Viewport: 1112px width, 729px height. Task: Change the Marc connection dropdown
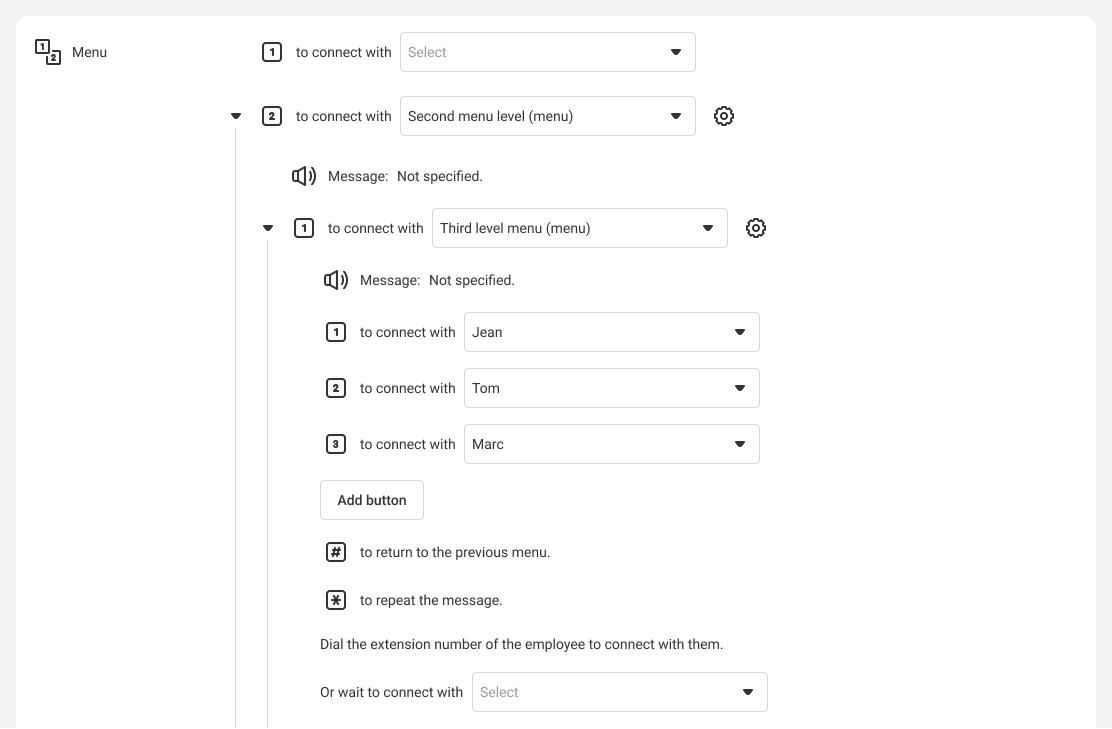click(x=611, y=444)
